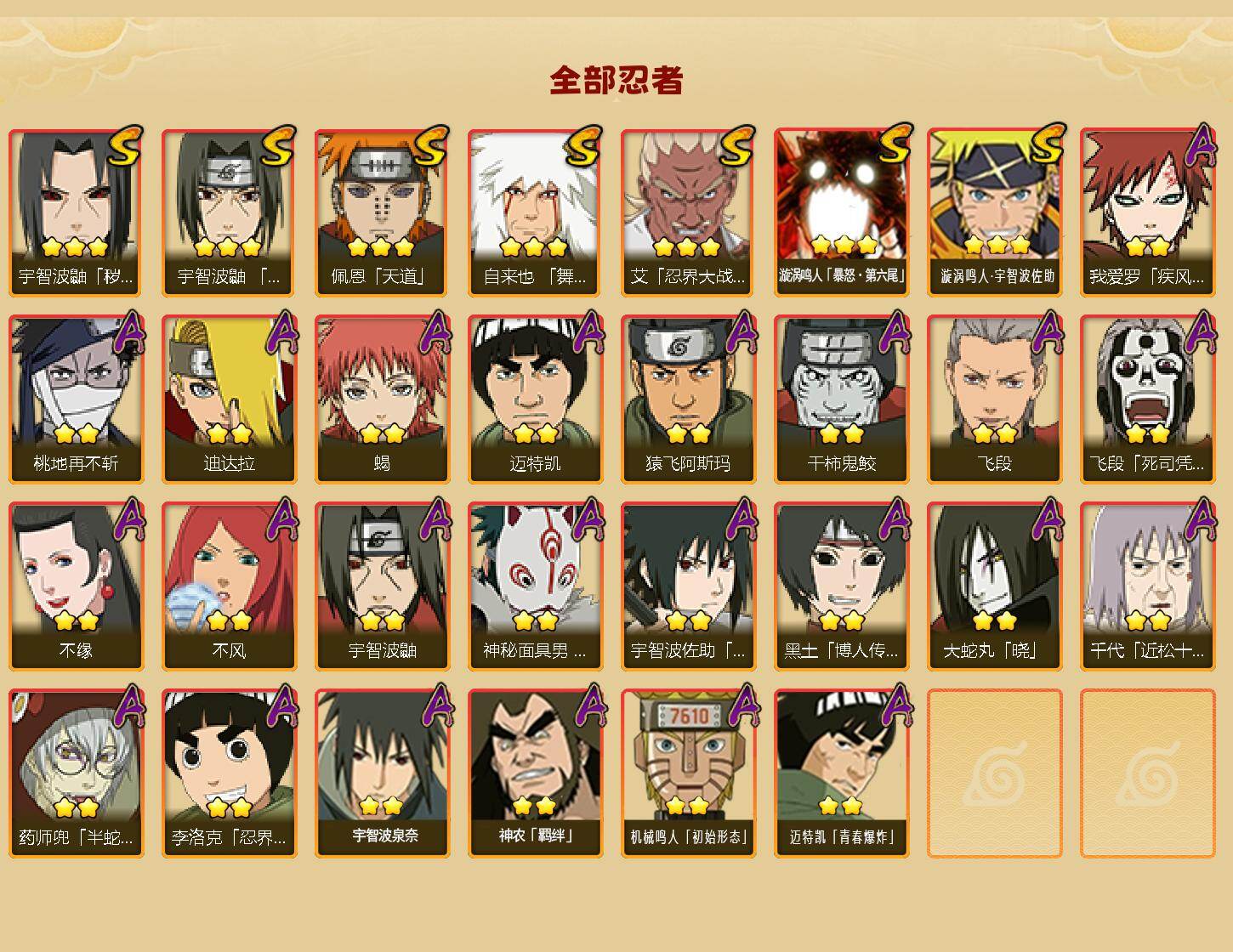Choose the 漩涡鸣人「暴怒·第六尾」 card

pyautogui.click(x=841, y=212)
